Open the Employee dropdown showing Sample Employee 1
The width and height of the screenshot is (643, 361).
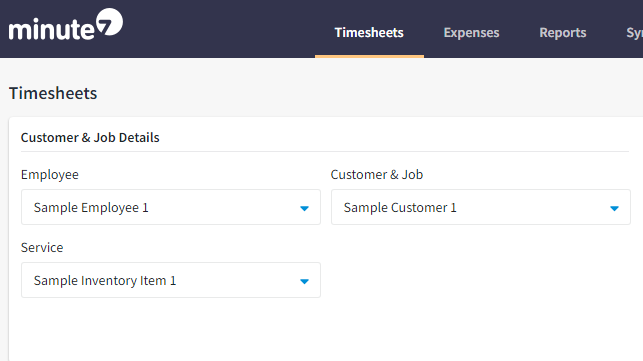pyautogui.click(x=171, y=207)
